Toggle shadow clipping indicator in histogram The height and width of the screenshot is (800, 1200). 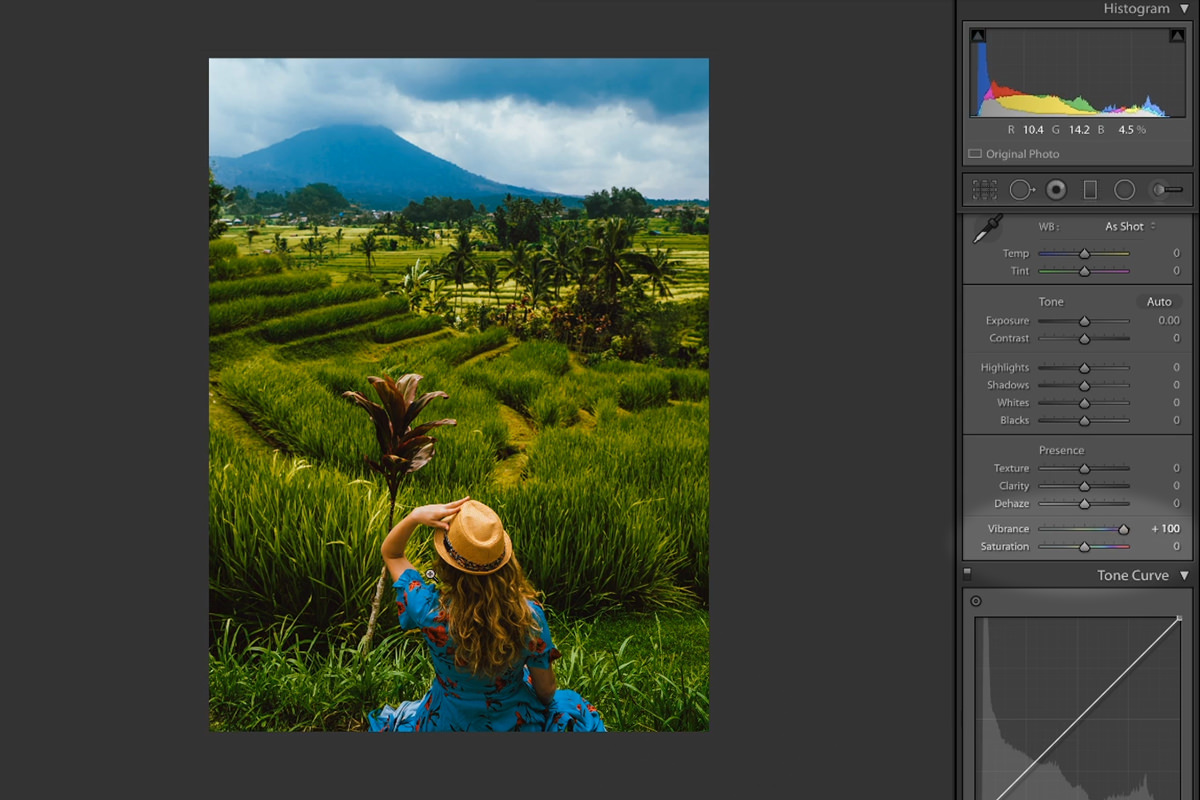tap(978, 36)
